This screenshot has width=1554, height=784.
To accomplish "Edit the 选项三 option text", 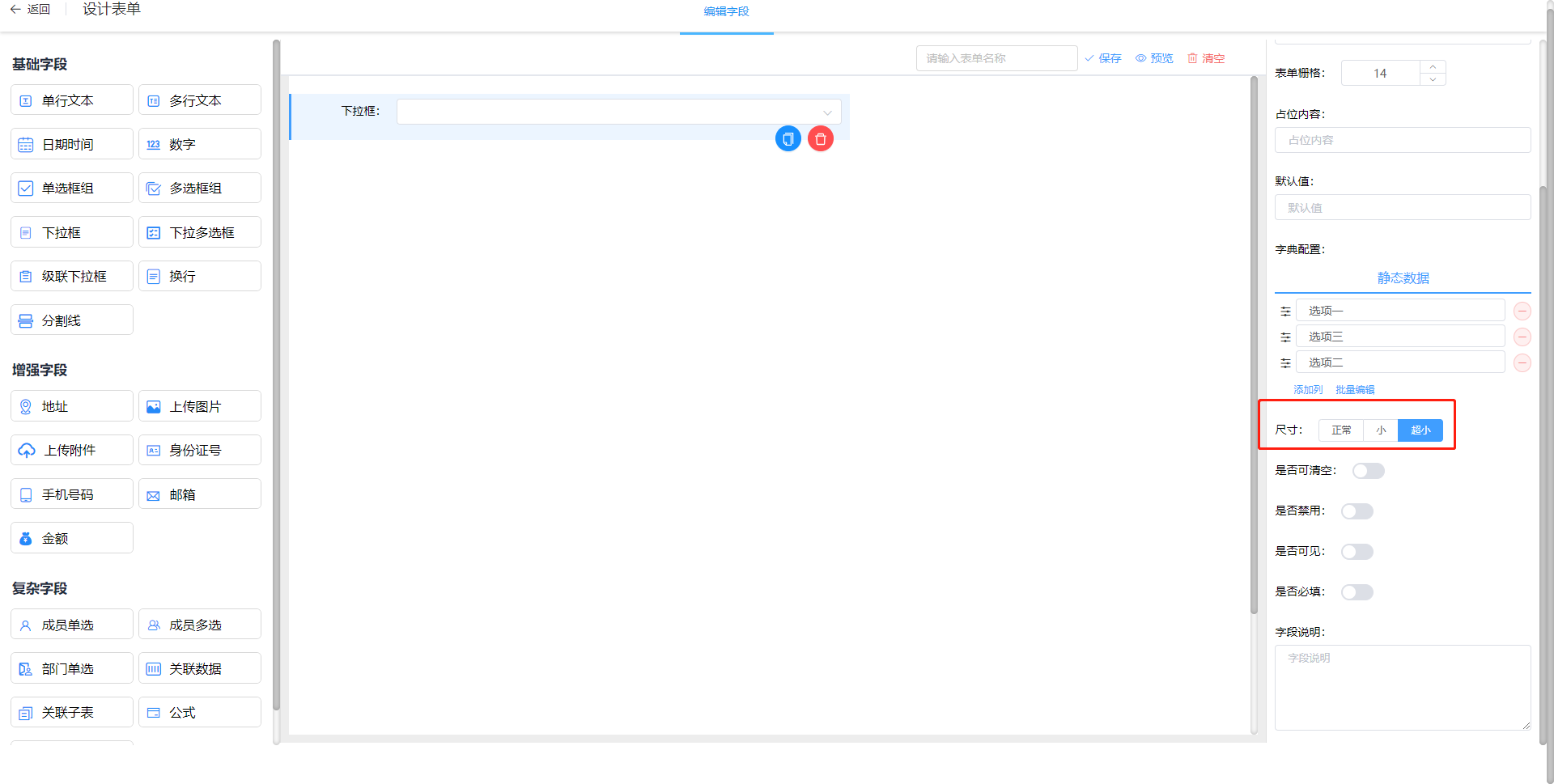I will click(x=1400, y=337).
